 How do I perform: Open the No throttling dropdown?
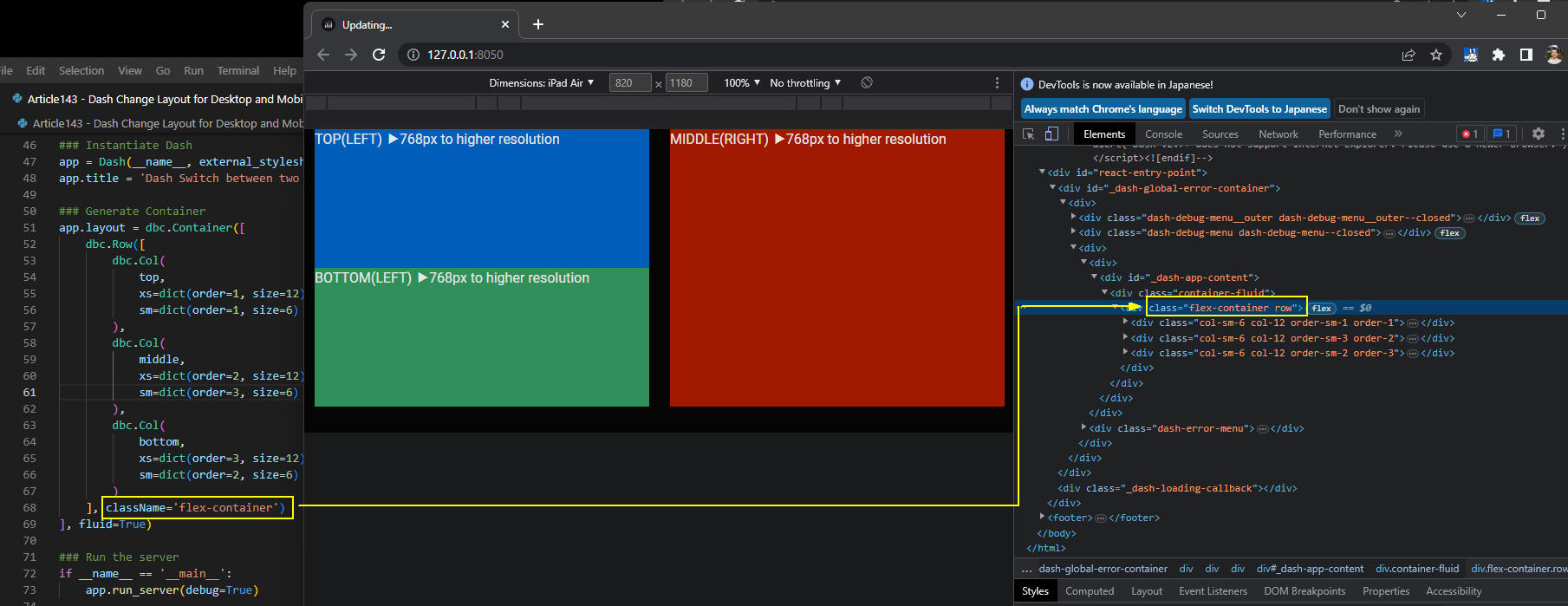pyautogui.click(x=805, y=83)
